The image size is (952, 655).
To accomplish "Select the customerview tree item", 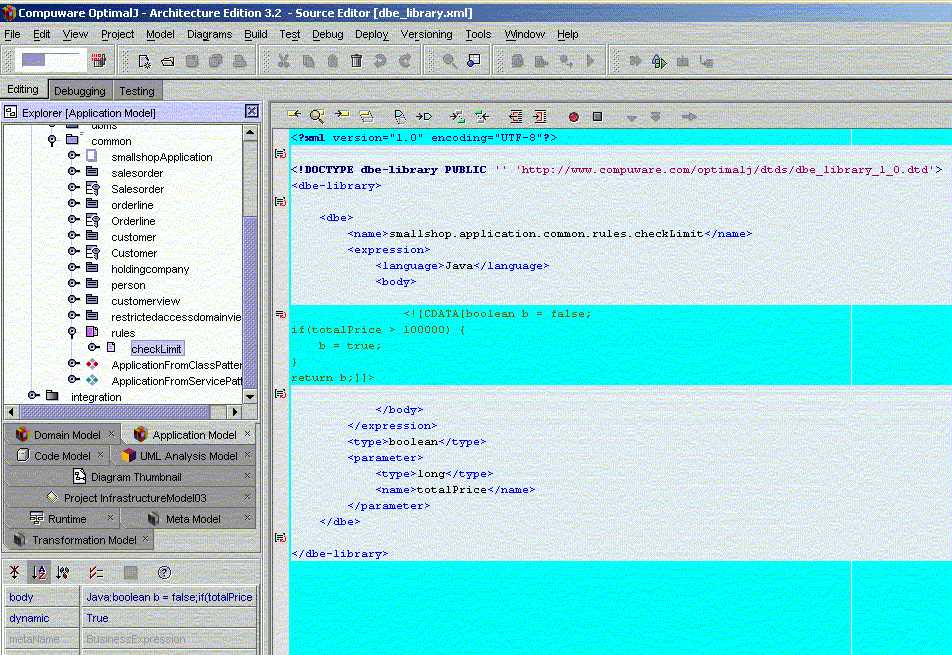I will pyautogui.click(x=146, y=300).
